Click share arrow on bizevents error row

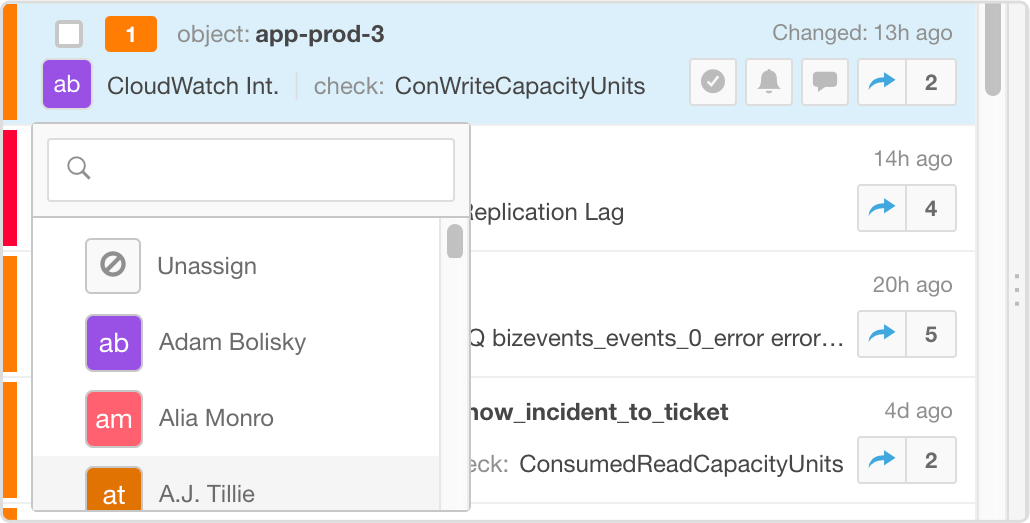[882, 335]
